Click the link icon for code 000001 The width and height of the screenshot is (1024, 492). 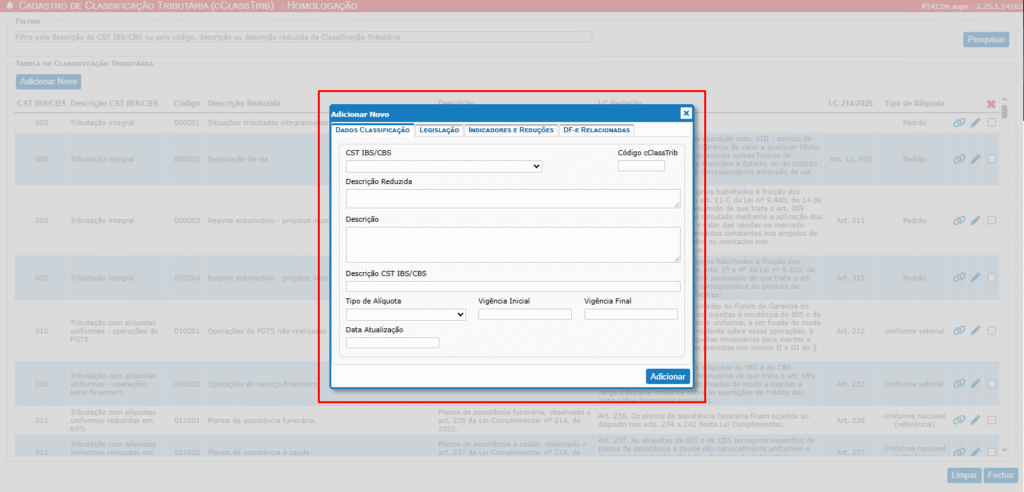[959, 123]
